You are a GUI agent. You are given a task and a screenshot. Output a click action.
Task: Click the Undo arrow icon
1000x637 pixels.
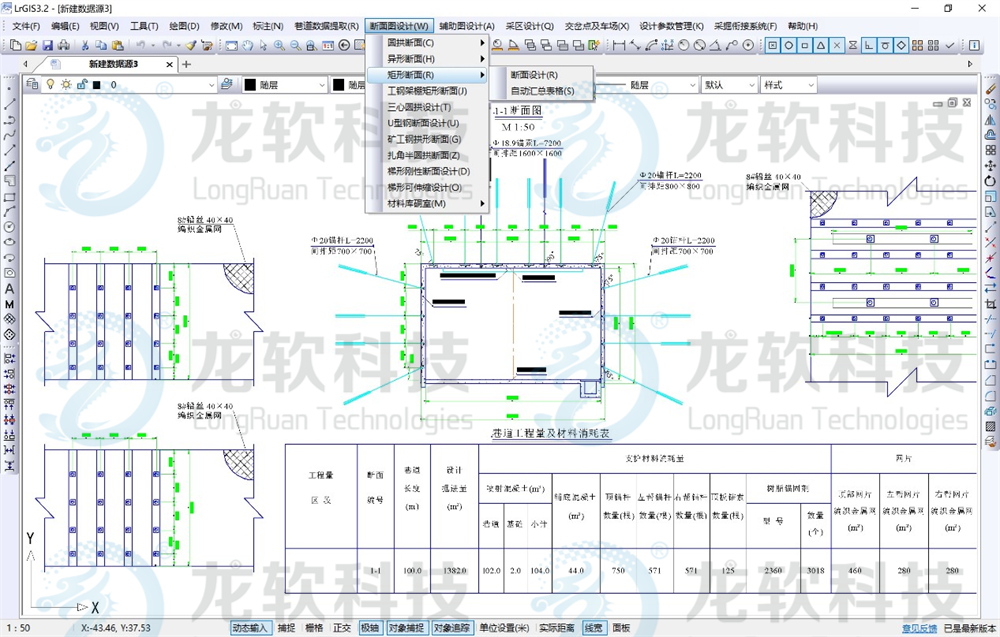tap(140, 43)
